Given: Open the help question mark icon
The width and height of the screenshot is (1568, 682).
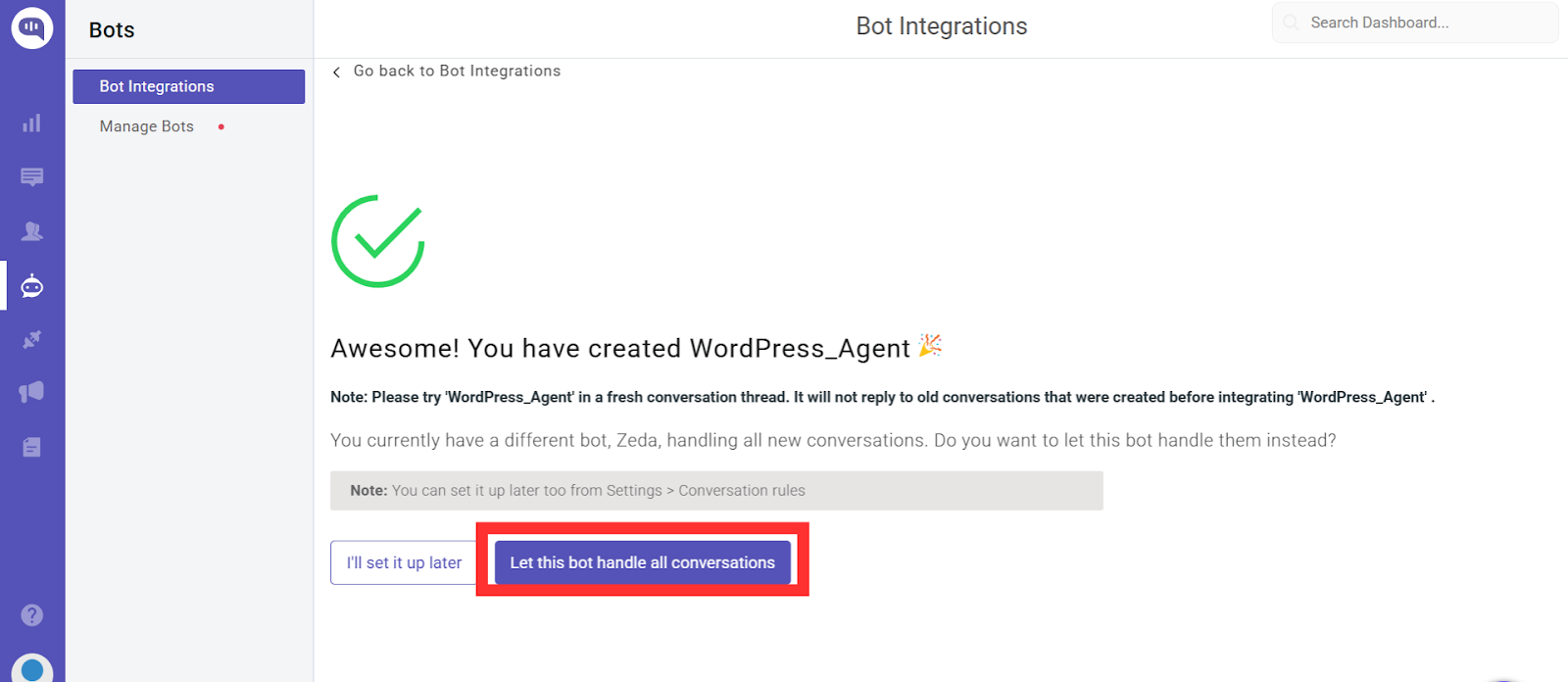Looking at the screenshot, I should [31, 615].
